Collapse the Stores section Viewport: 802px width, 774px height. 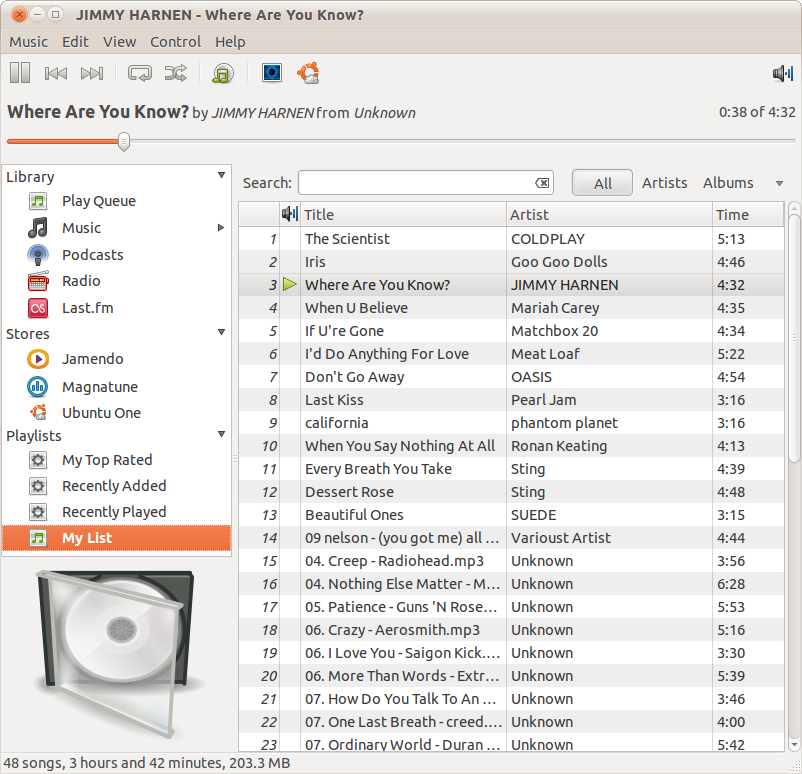[221, 332]
